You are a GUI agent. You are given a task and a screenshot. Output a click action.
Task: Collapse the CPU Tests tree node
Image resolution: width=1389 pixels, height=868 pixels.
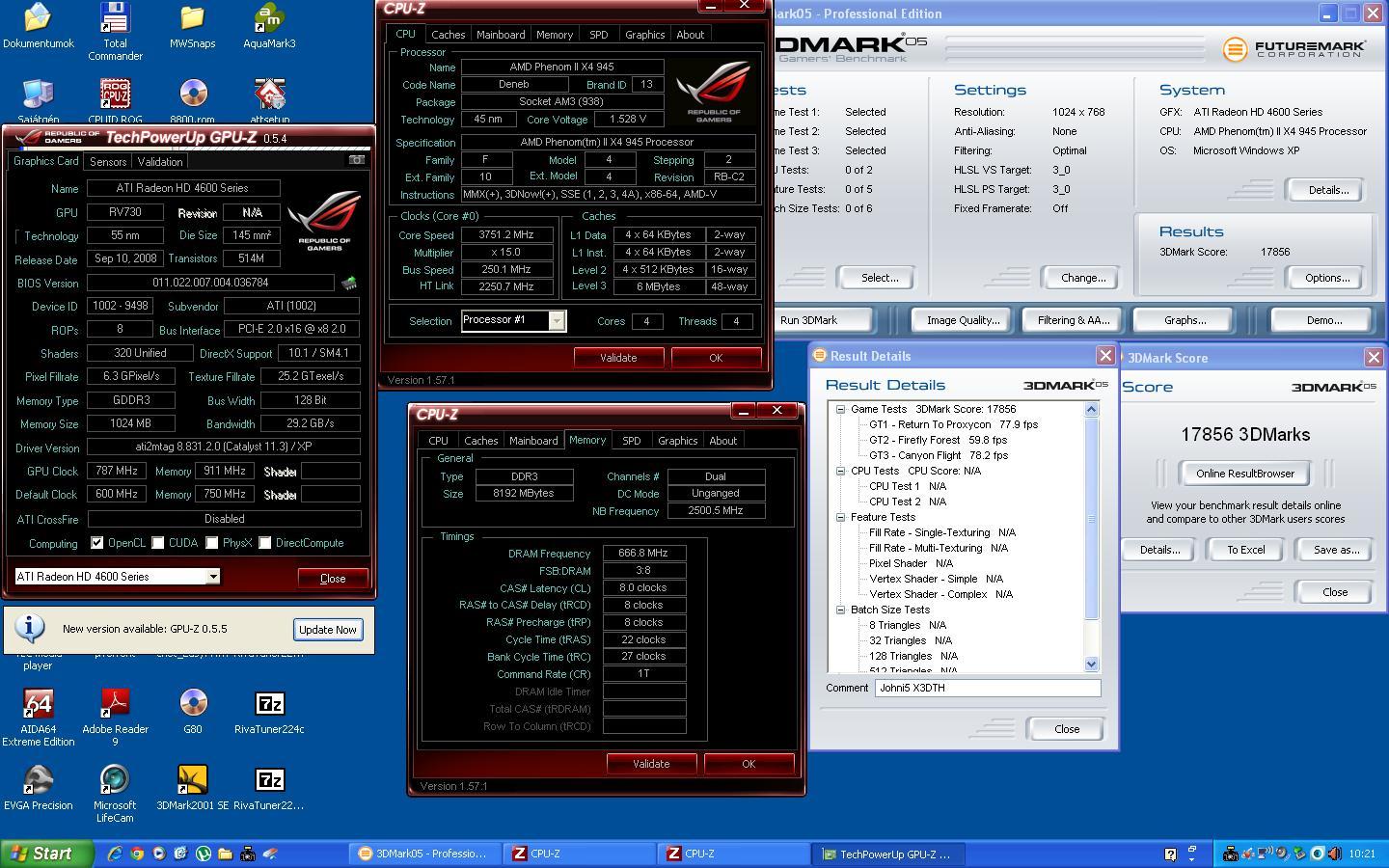pos(840,471)
